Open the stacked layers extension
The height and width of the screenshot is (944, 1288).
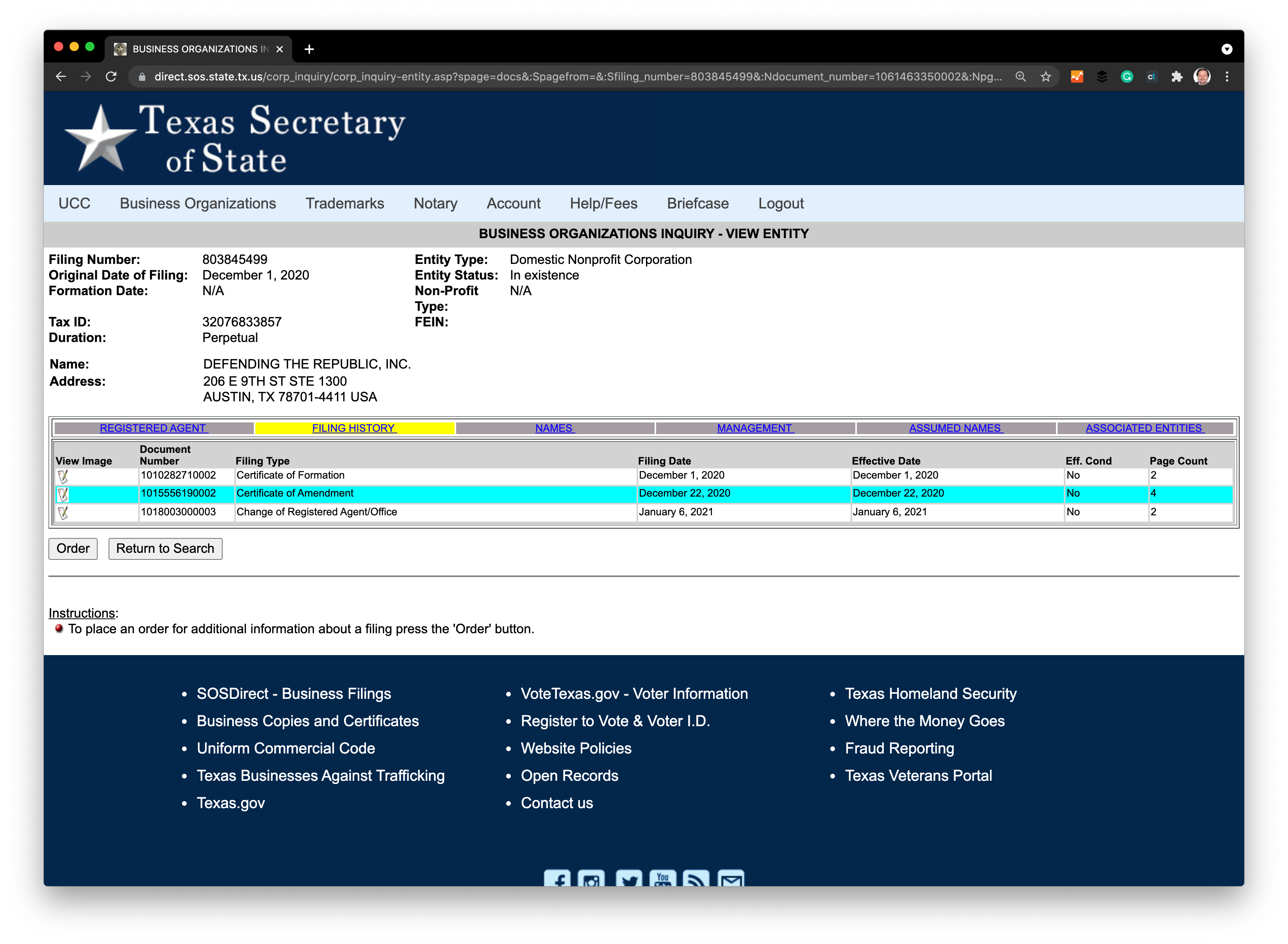(1102, 77)
